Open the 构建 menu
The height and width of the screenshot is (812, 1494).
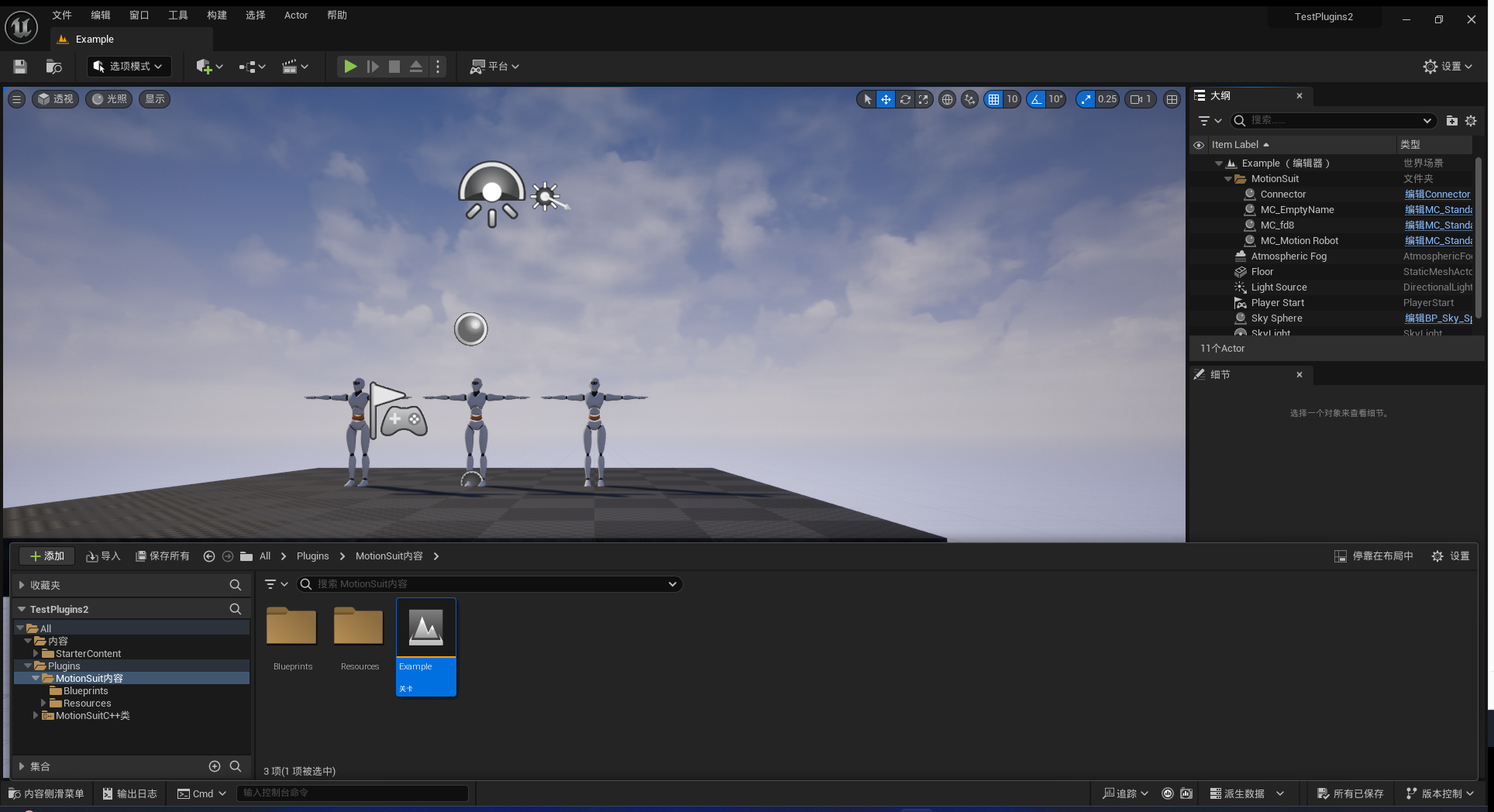click(217, 15)
